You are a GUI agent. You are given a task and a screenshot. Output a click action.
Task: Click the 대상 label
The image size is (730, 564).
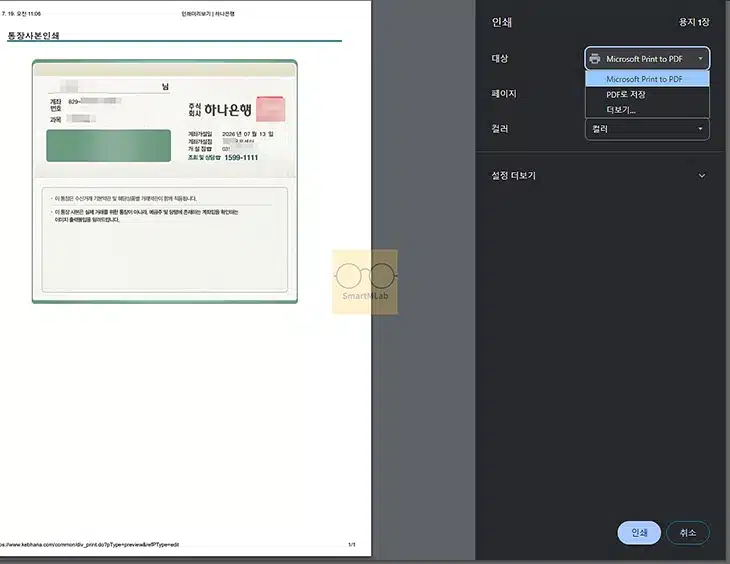(x=500, y=59)
